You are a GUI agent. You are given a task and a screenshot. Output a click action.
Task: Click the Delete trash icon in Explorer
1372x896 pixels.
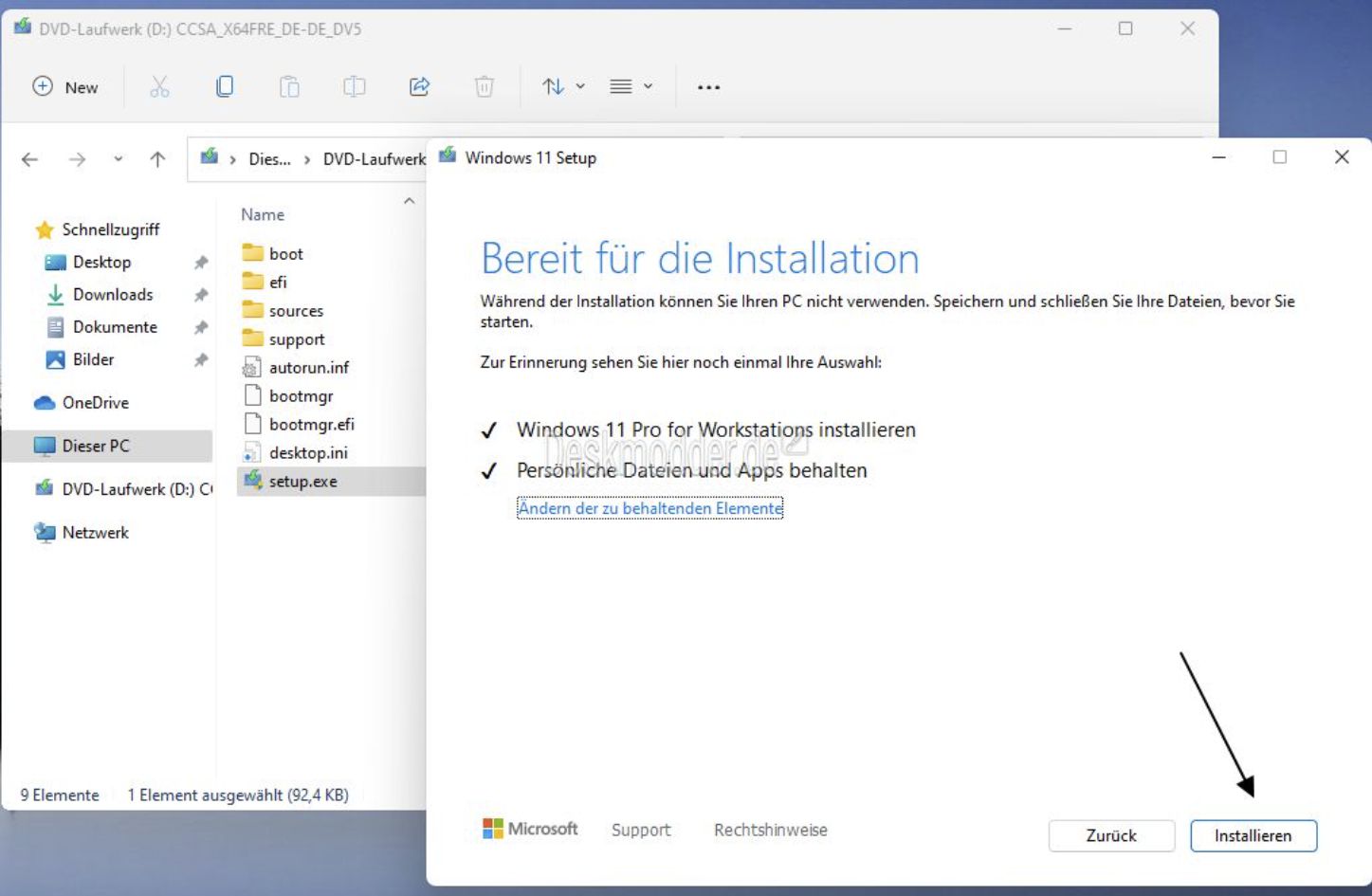(x=485, y=86)
